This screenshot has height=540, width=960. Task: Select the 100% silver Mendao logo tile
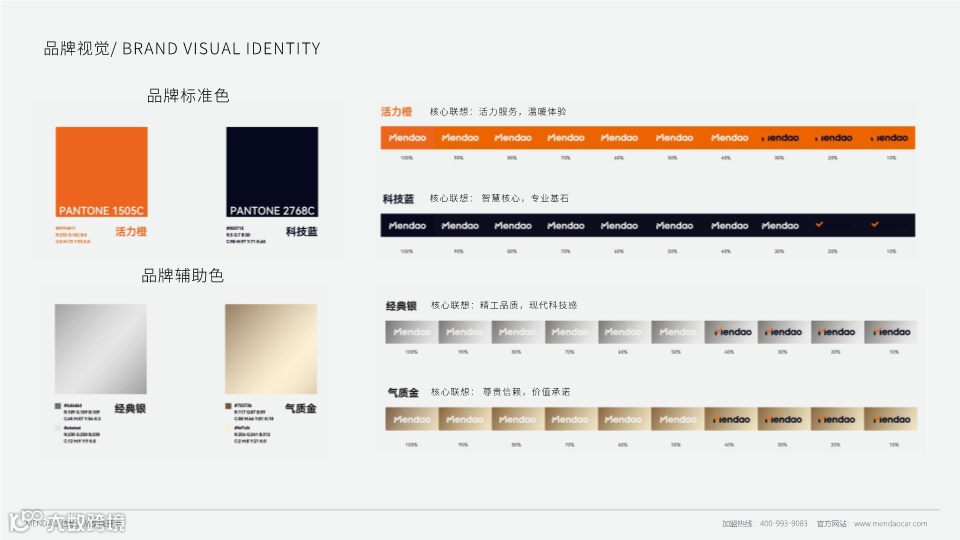coord(411,332)
